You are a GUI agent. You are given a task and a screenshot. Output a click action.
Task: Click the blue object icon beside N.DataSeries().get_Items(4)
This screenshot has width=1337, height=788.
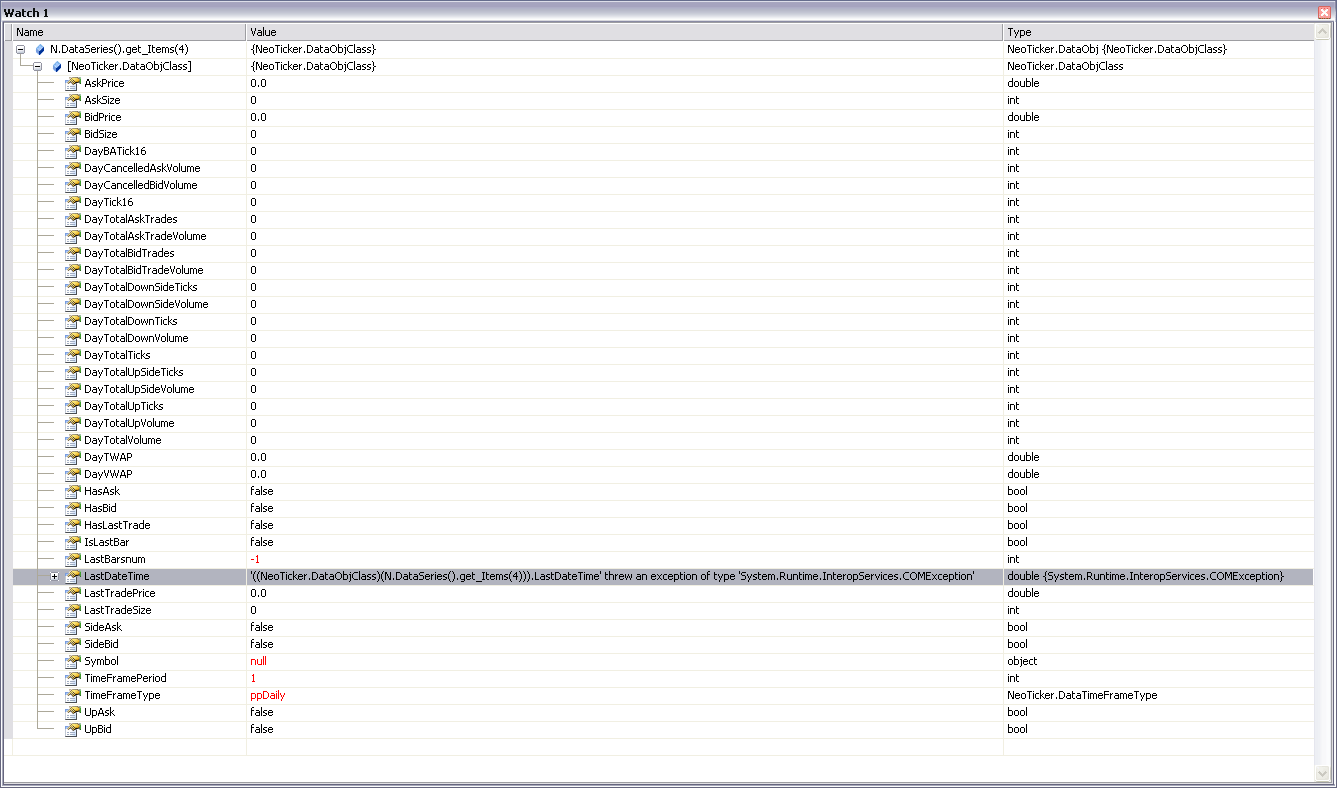click(x=42, y=48)
